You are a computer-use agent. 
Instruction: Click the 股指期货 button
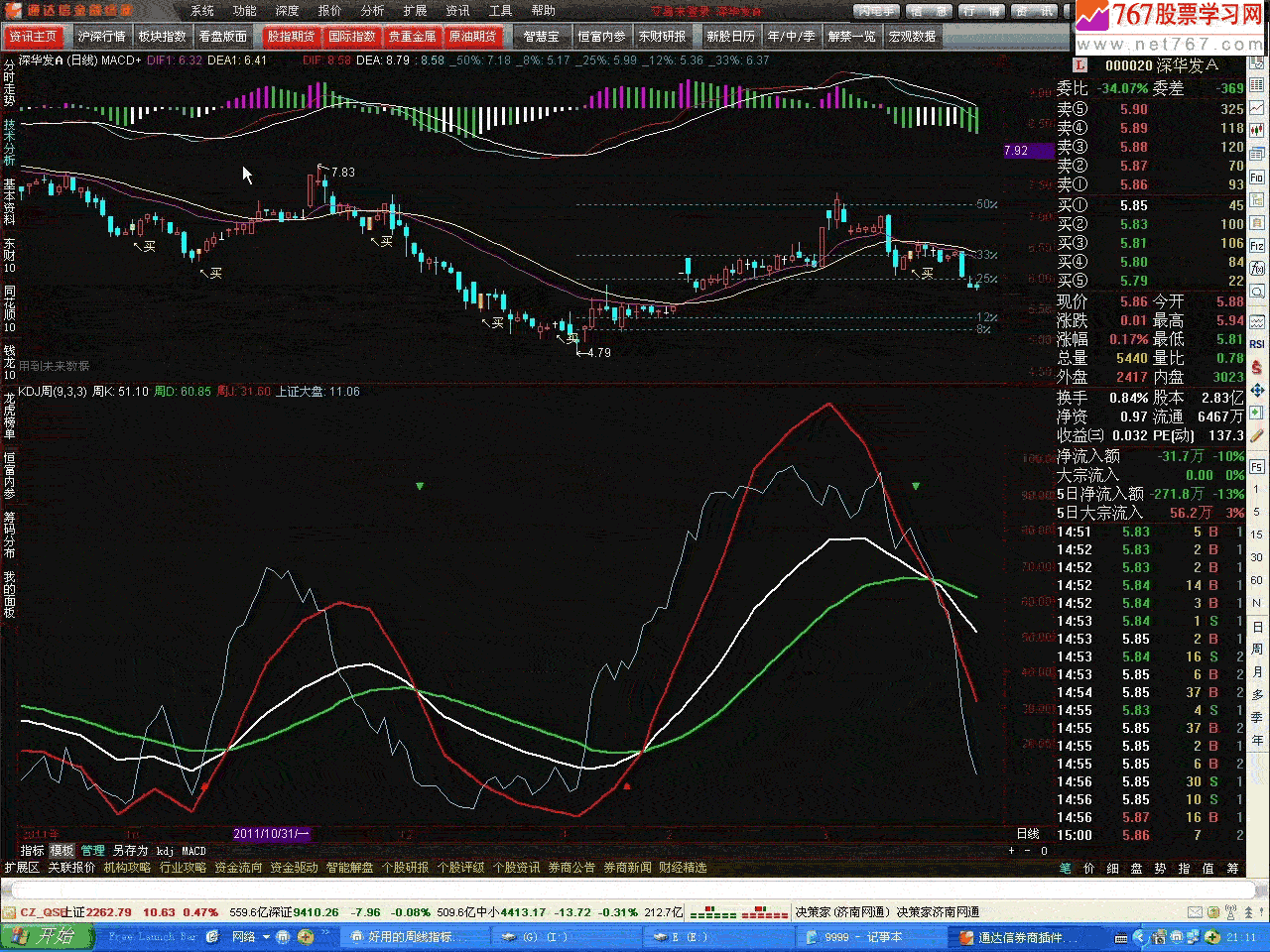[x=291, y=37]
